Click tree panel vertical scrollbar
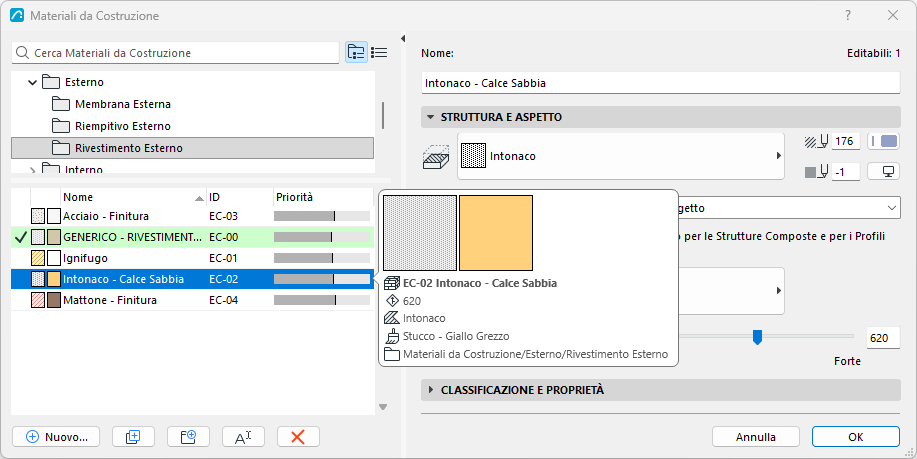 [383, 115]
